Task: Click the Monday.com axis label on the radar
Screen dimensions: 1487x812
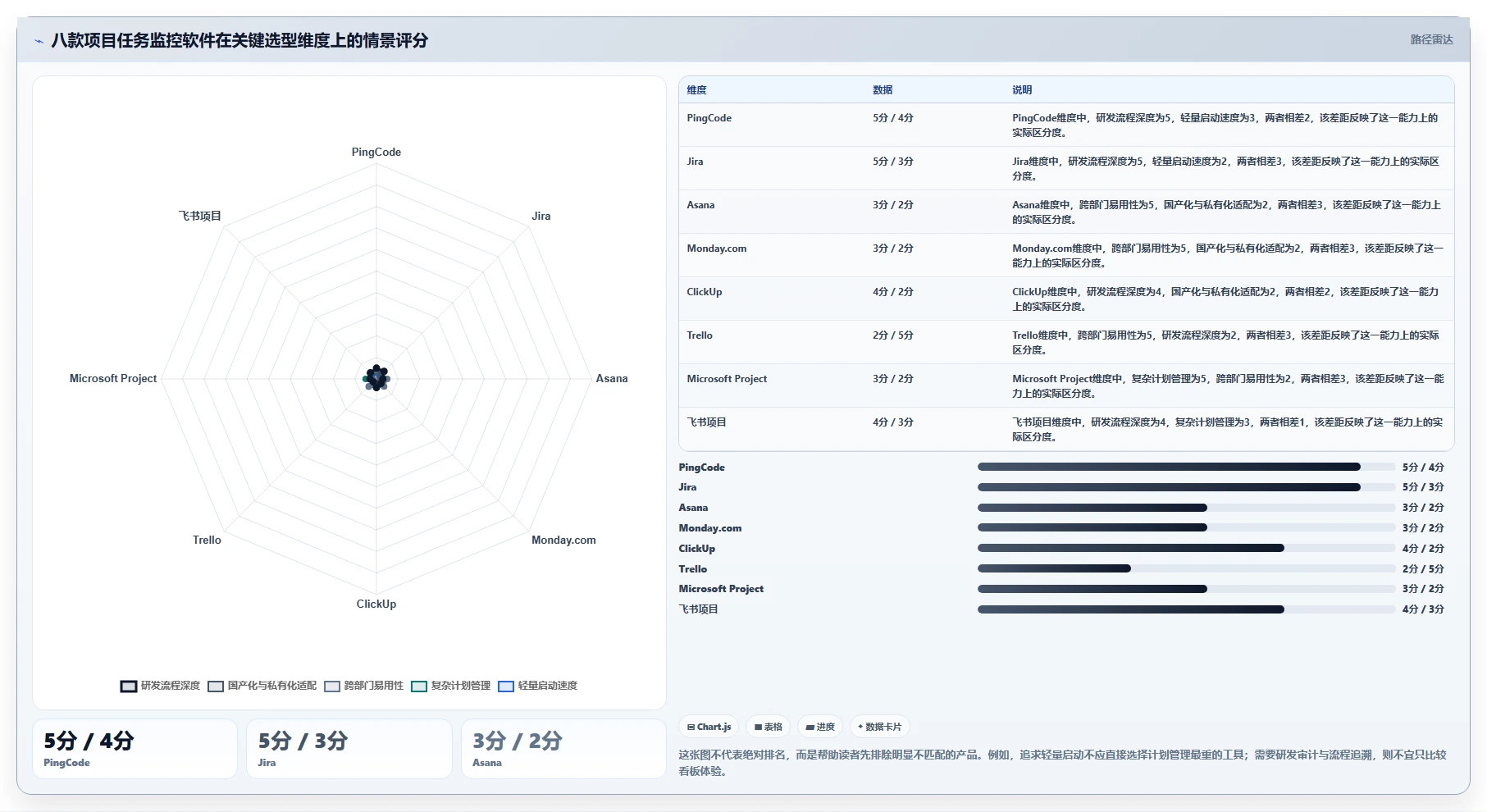Action: coord(563,540)
